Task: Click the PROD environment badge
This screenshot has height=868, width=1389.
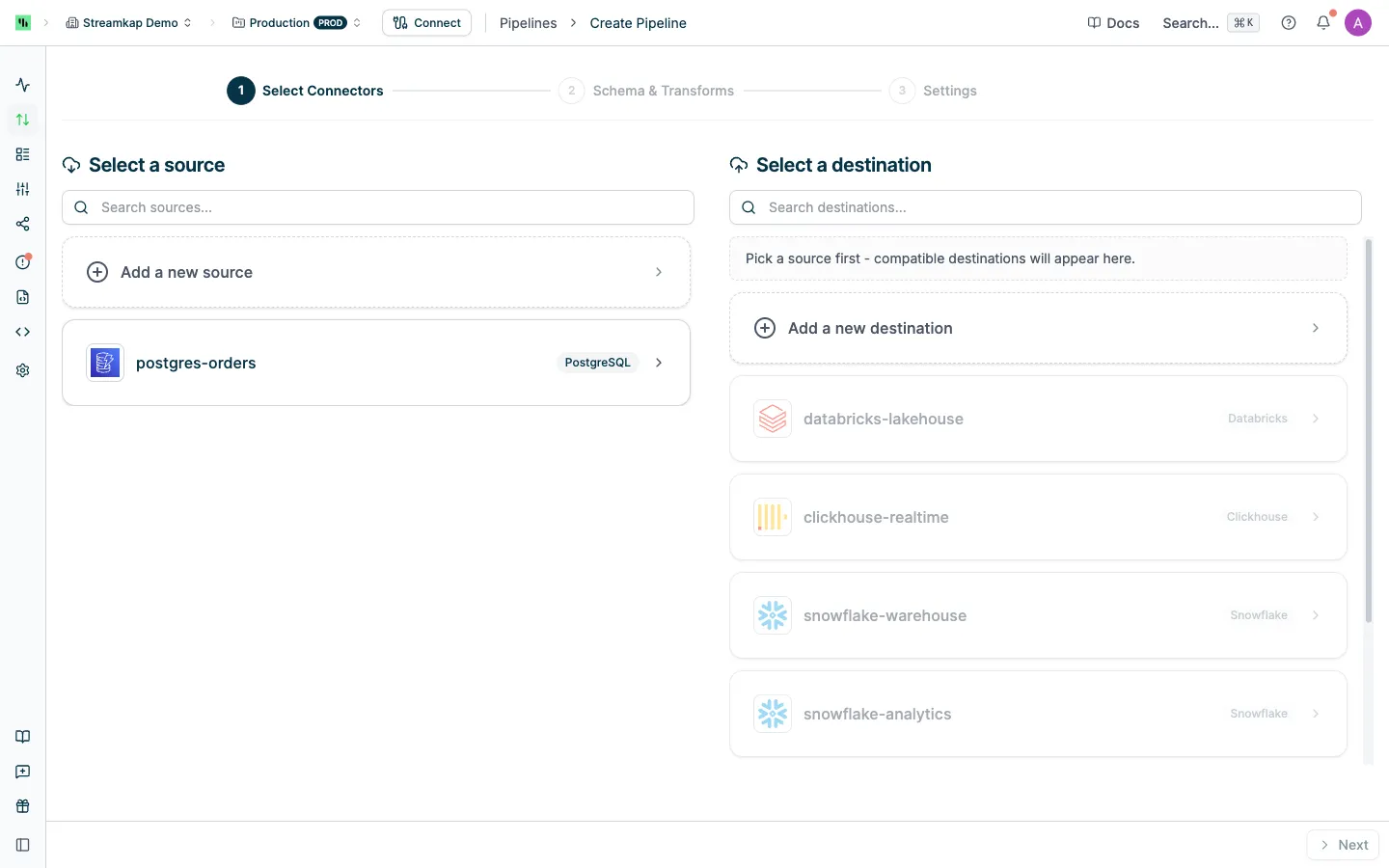Action: [x=330, y=23]
